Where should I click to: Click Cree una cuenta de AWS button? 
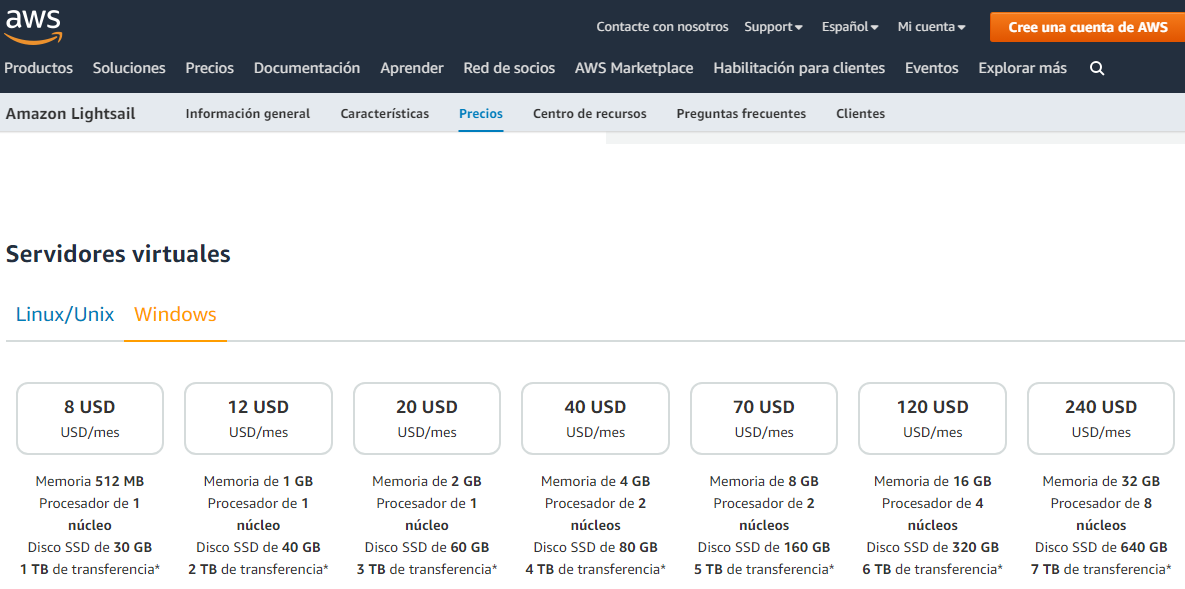click(x=1088, y=27)
